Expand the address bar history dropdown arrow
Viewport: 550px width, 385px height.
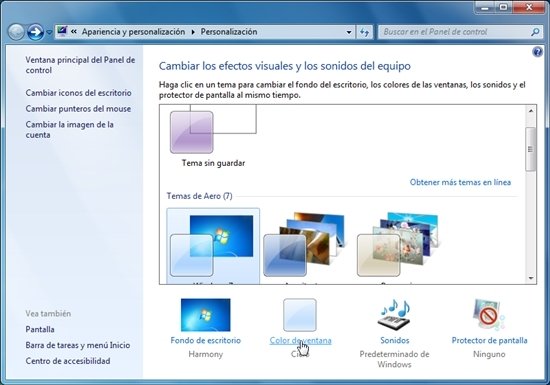349,32
